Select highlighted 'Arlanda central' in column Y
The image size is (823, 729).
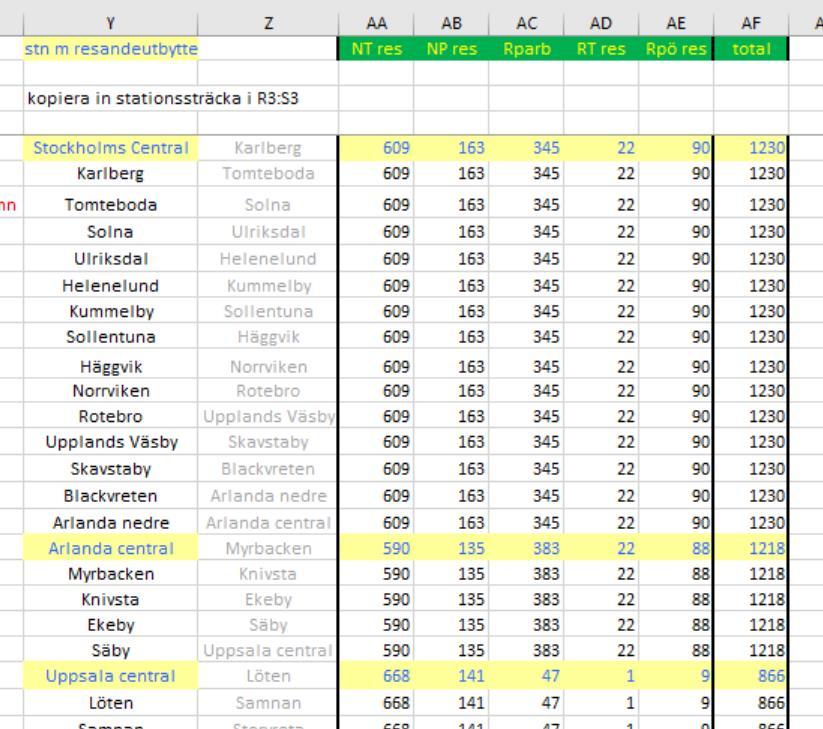110,548
